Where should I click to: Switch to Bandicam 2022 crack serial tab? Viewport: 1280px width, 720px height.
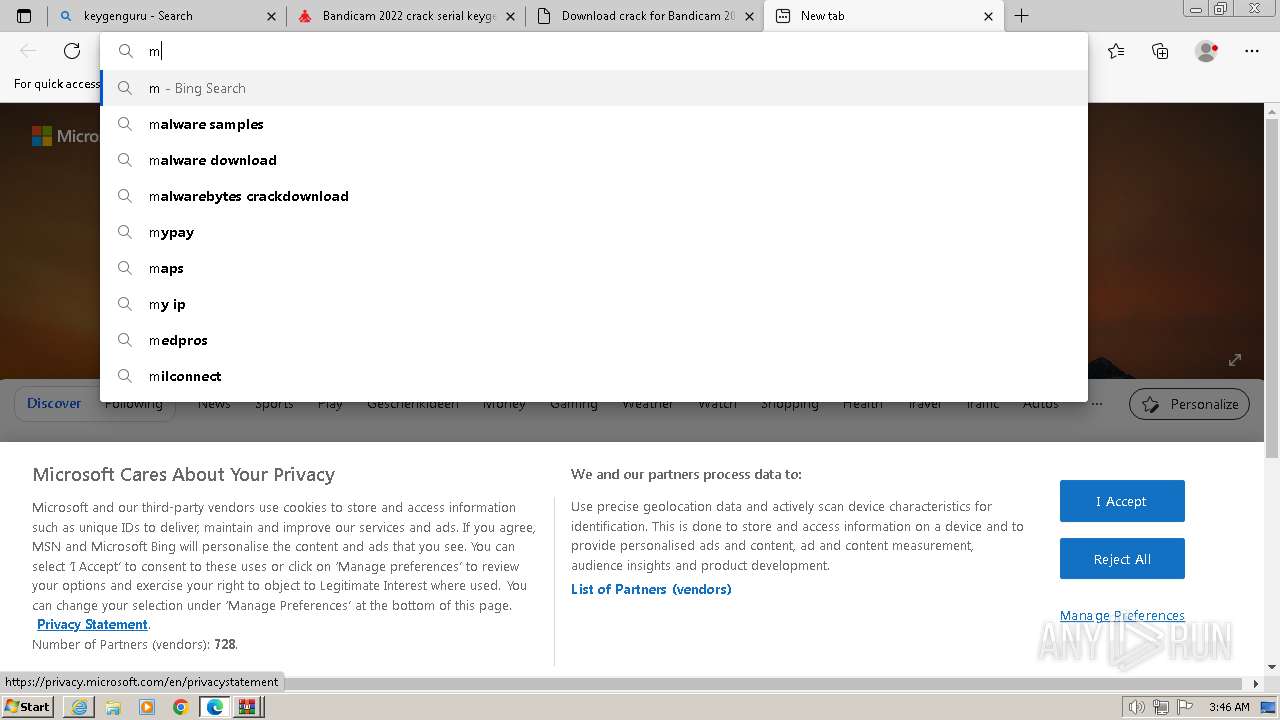click(407, 16)
